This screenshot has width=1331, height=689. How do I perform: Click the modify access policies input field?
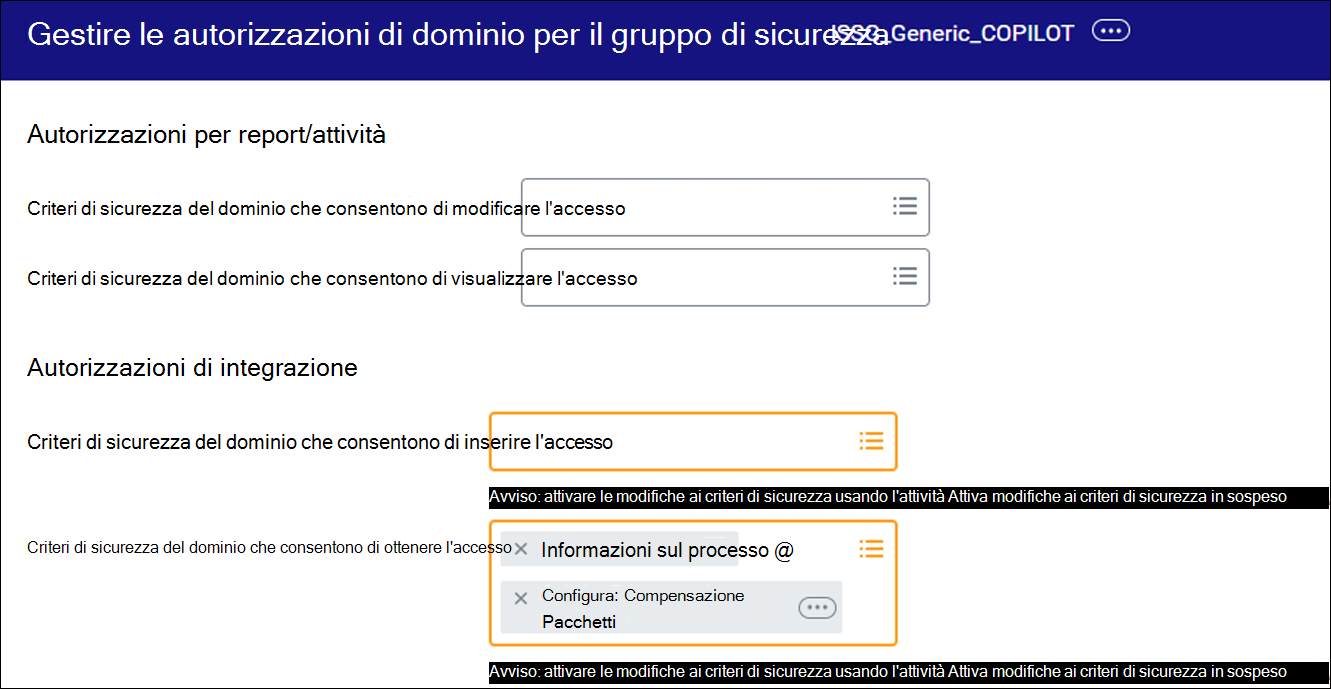[725, 207]
